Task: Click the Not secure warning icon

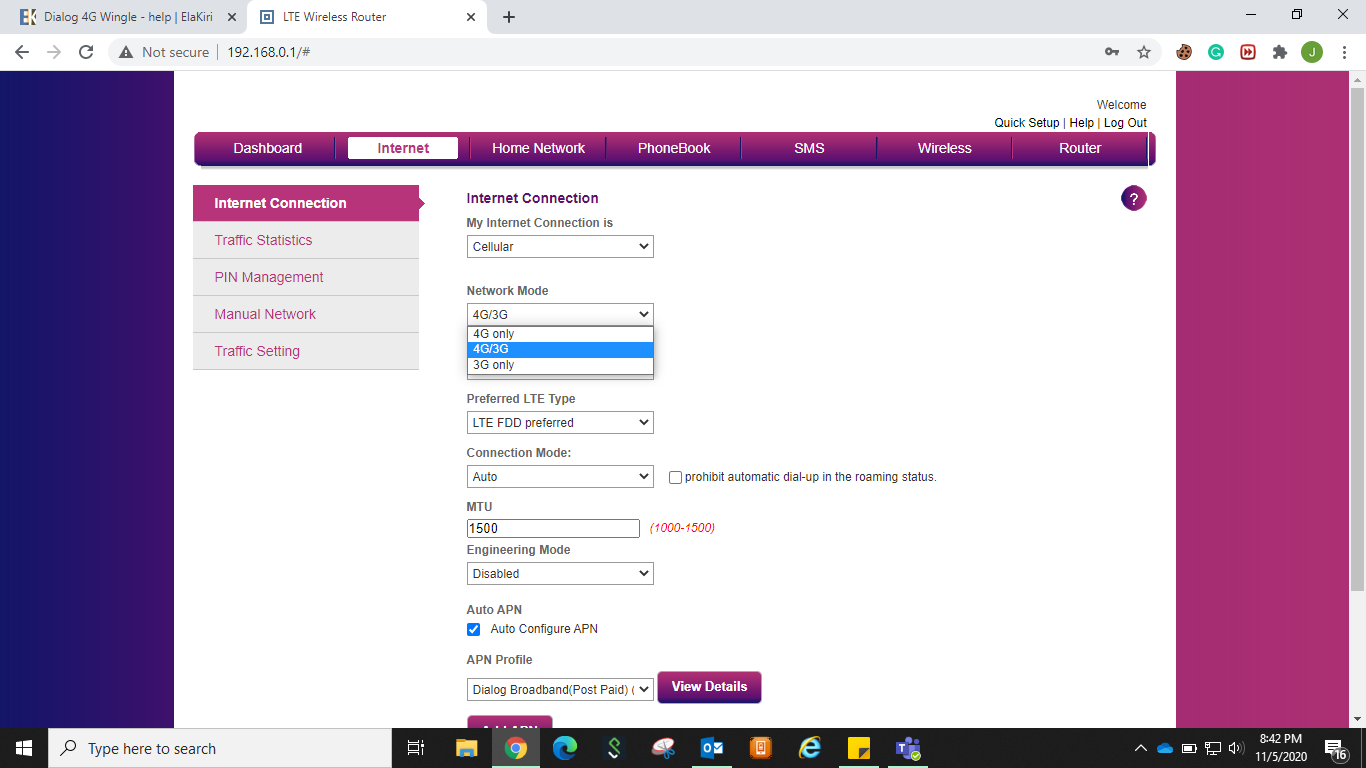Action: pos(126,52)
